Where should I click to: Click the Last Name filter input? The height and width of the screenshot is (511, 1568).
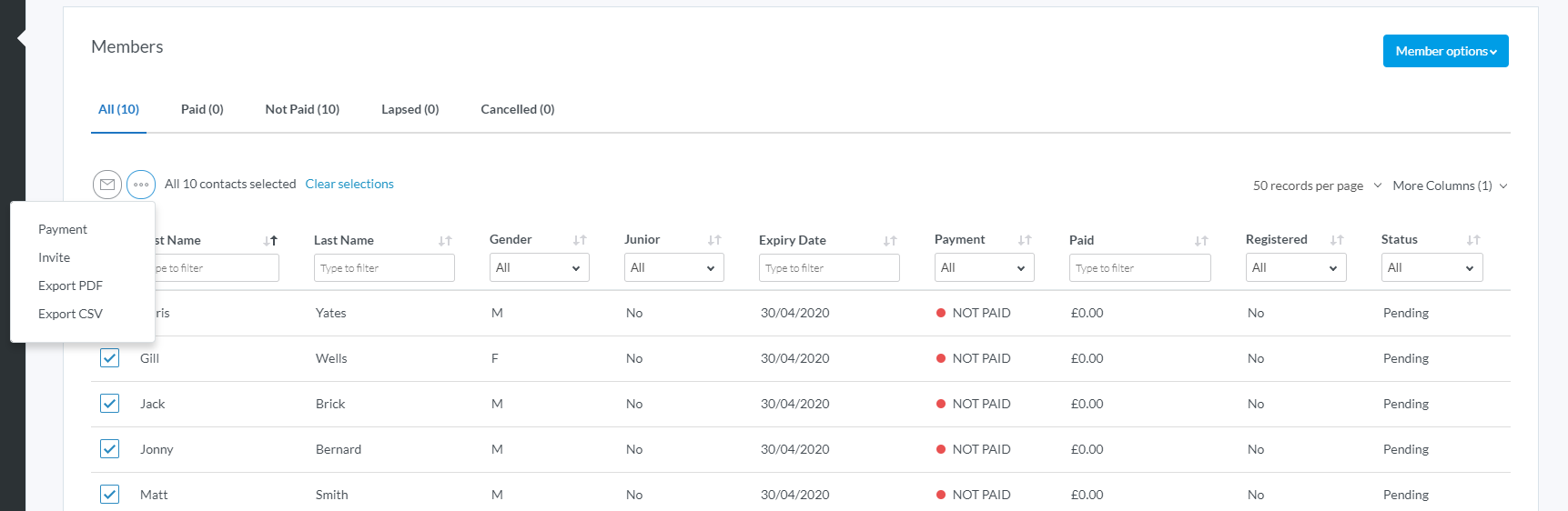[x=384, y=268]
